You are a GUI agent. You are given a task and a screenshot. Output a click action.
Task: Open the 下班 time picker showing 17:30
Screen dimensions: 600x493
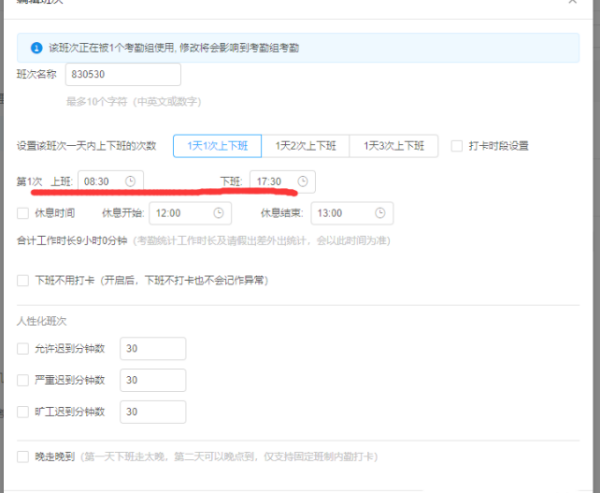pyautogui.click(x=283, y=181)
